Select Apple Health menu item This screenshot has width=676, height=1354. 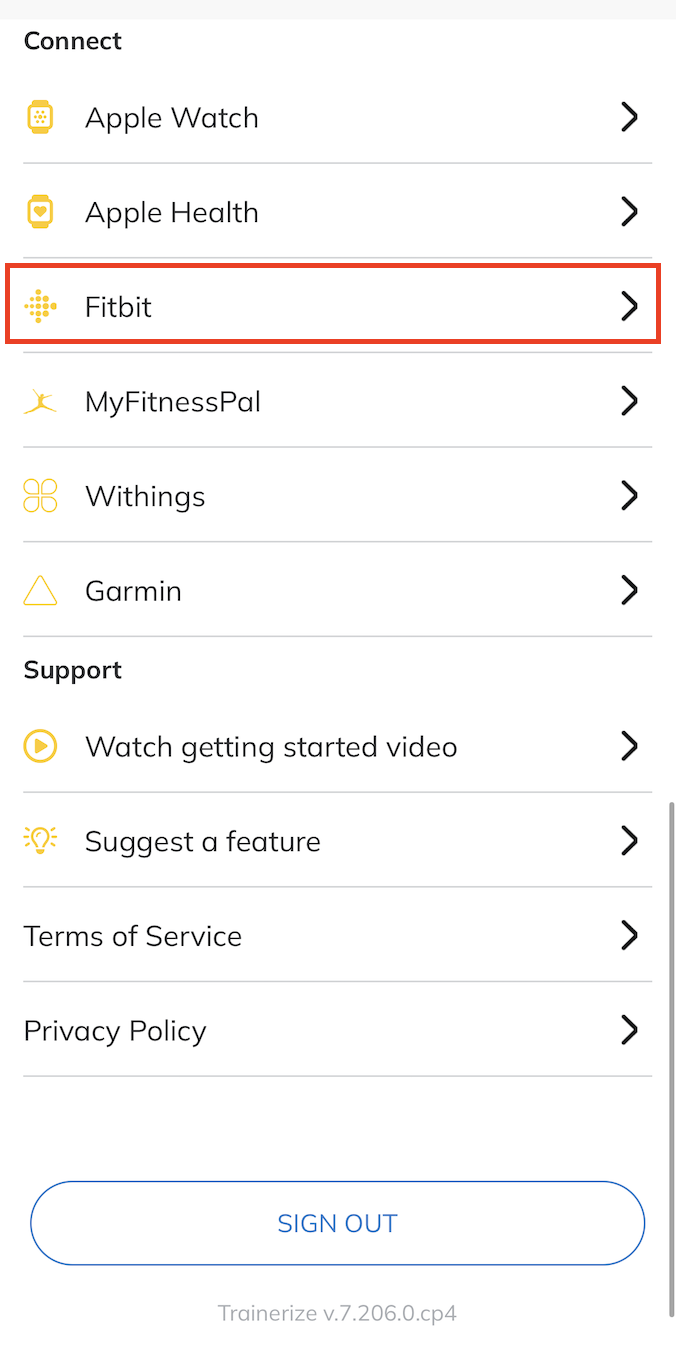(172, 212)
